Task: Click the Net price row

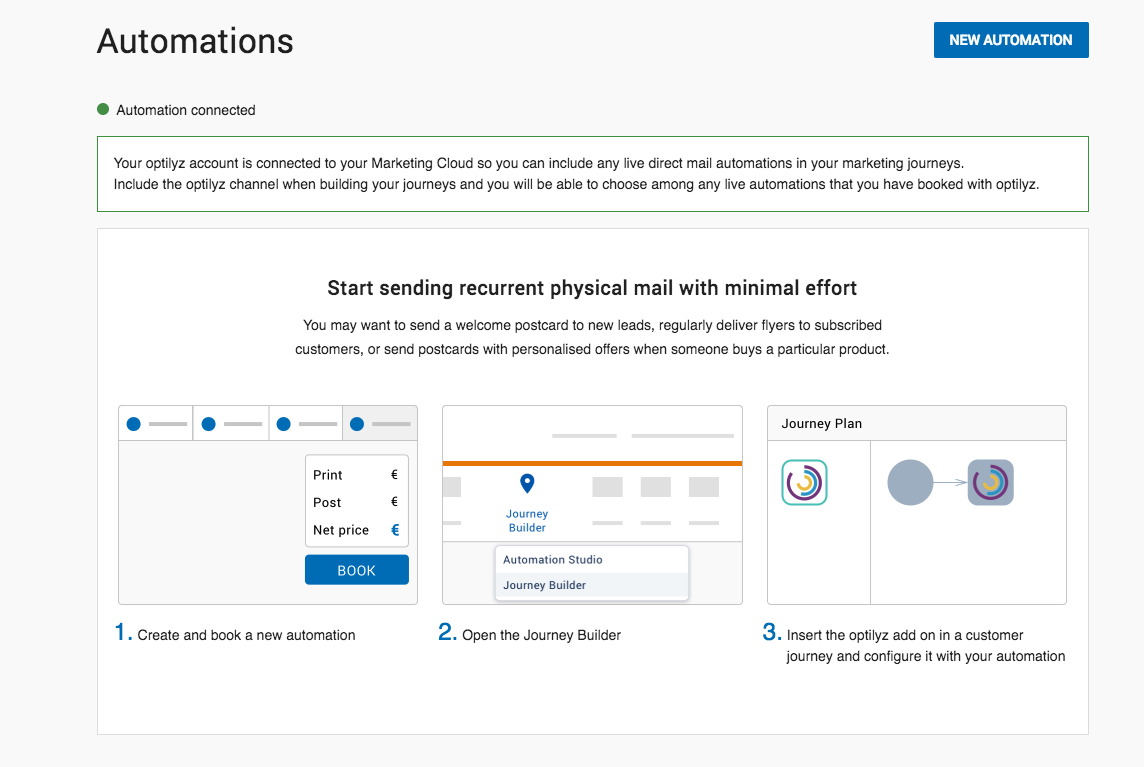Action: [x=356, y=530]
